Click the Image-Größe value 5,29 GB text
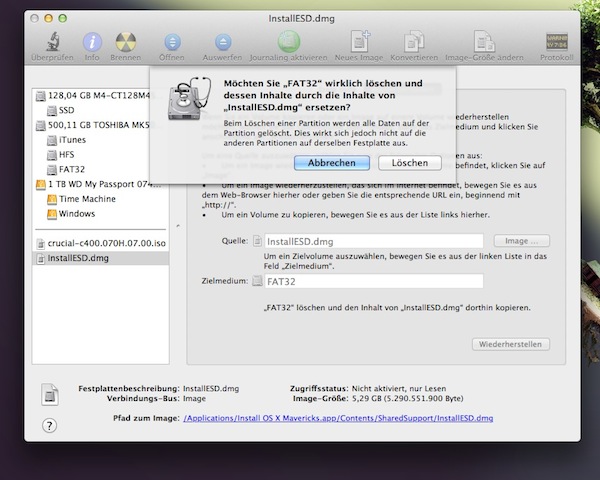Viewport: 600px width, 480px height. click(408, 398)
